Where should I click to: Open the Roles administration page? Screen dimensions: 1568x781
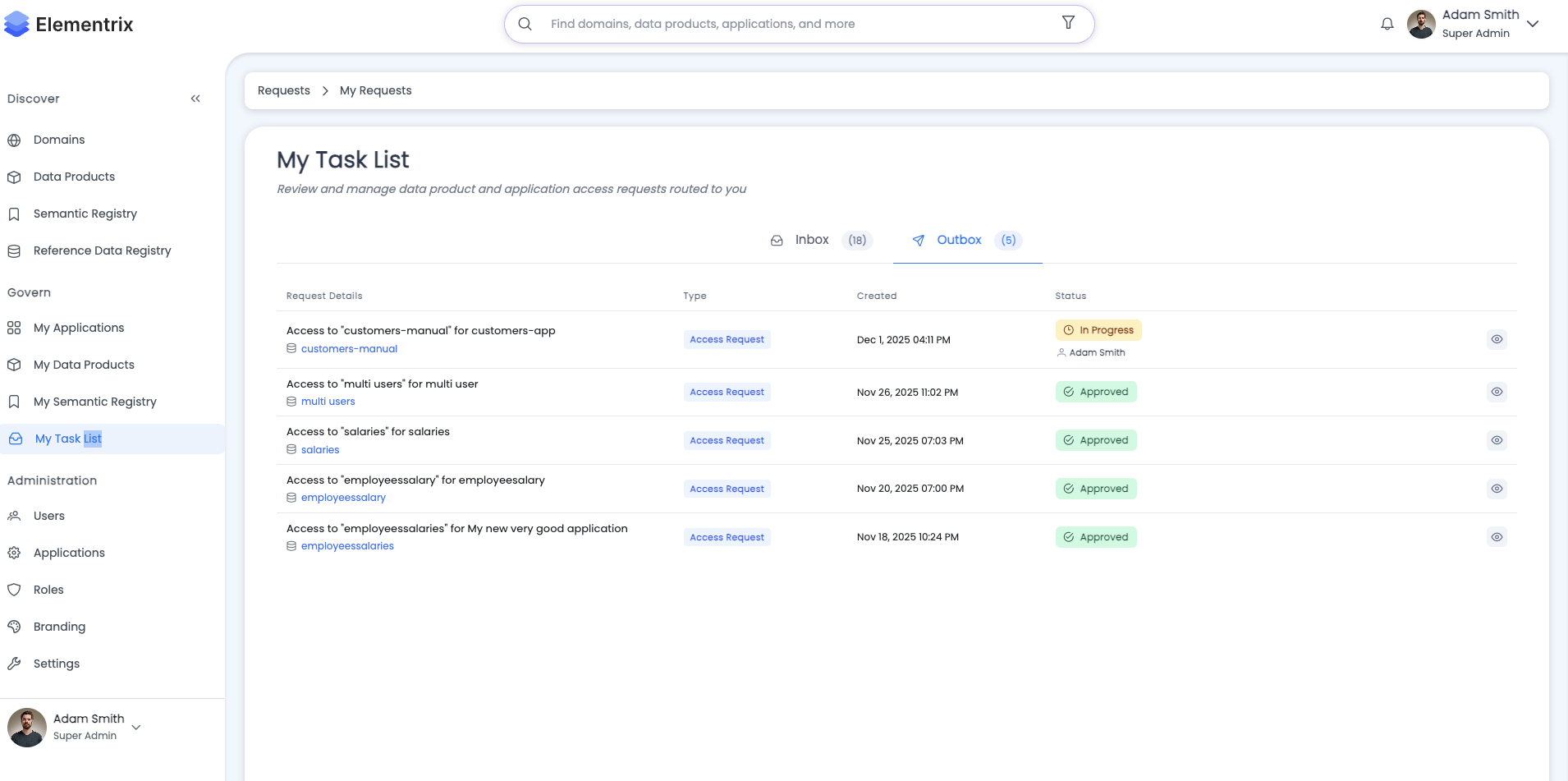click(x=48, y=590)
